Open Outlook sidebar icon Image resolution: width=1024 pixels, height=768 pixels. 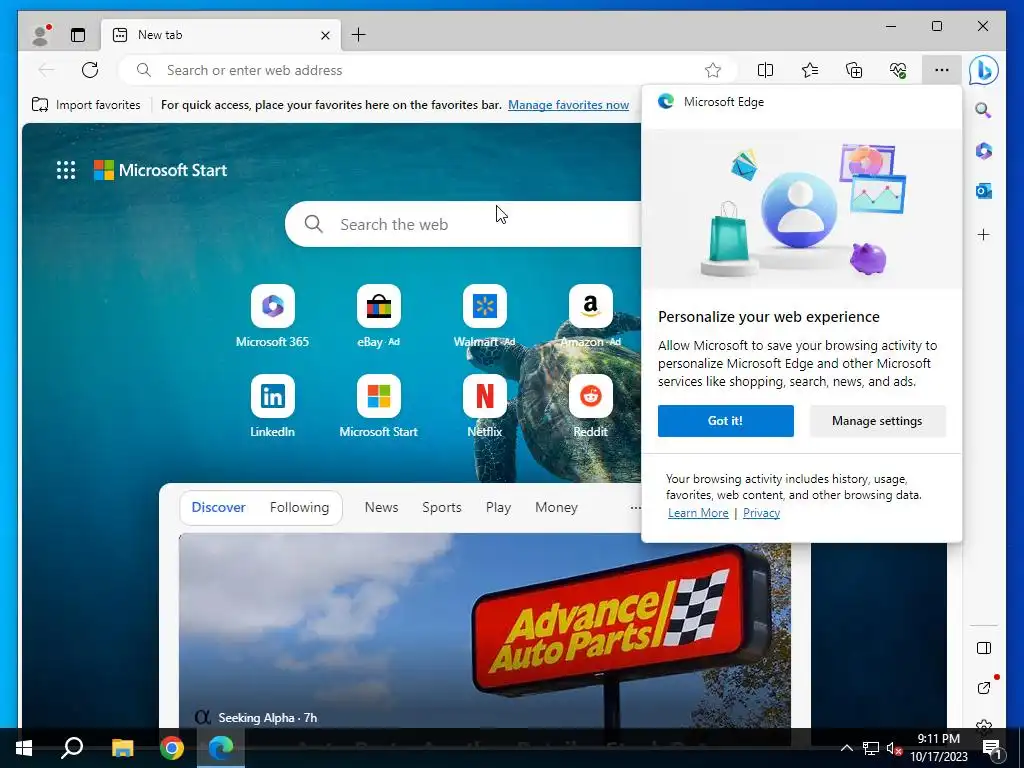click(984, 191)
